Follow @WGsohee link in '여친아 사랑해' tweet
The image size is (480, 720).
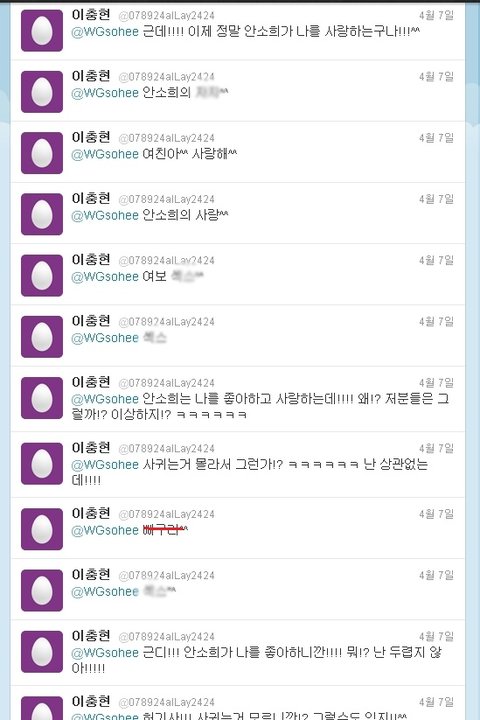pyautogui.click(x=105, y=154)
